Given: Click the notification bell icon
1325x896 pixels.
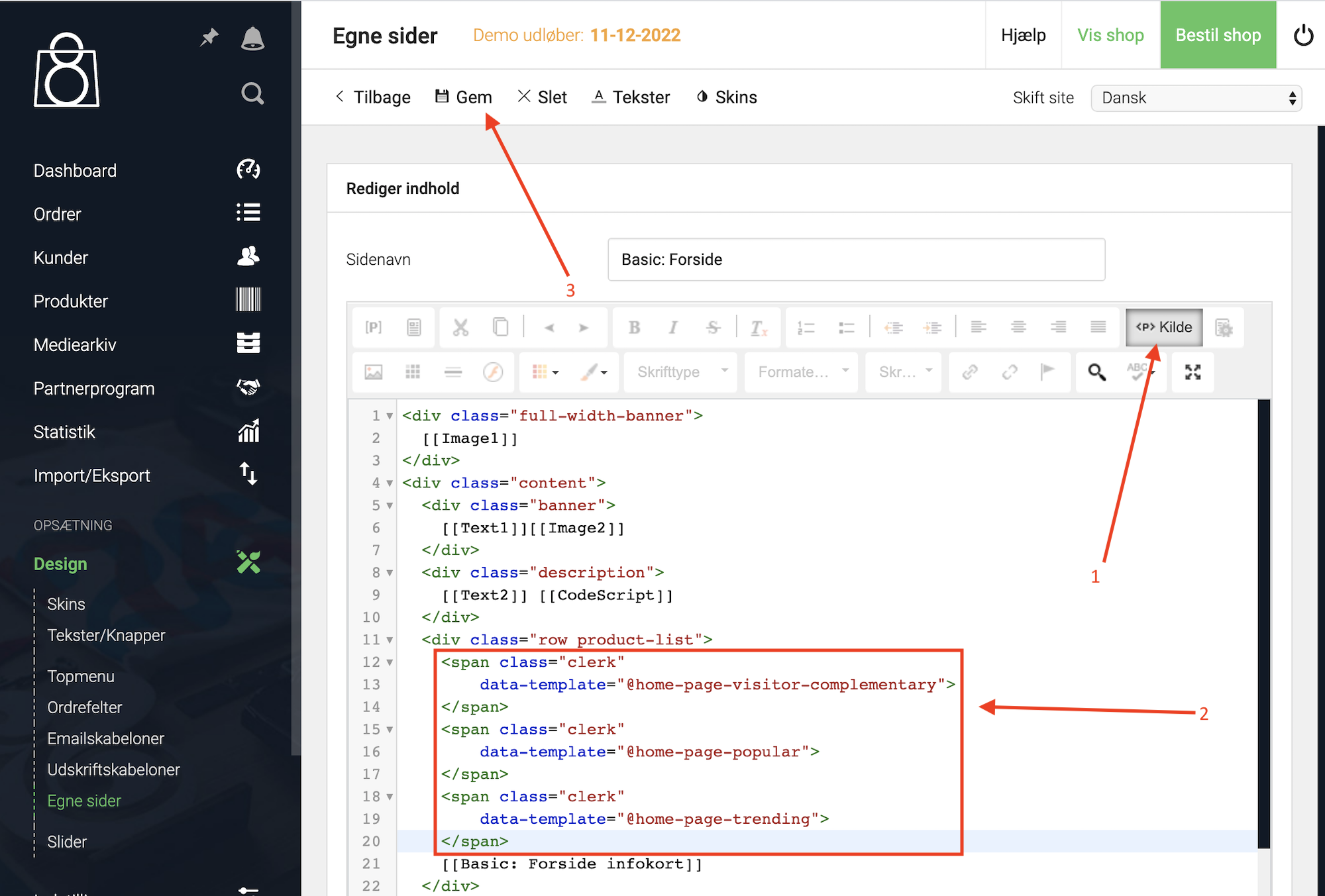Looking at the screenshot, I should [x=252, y=38].
